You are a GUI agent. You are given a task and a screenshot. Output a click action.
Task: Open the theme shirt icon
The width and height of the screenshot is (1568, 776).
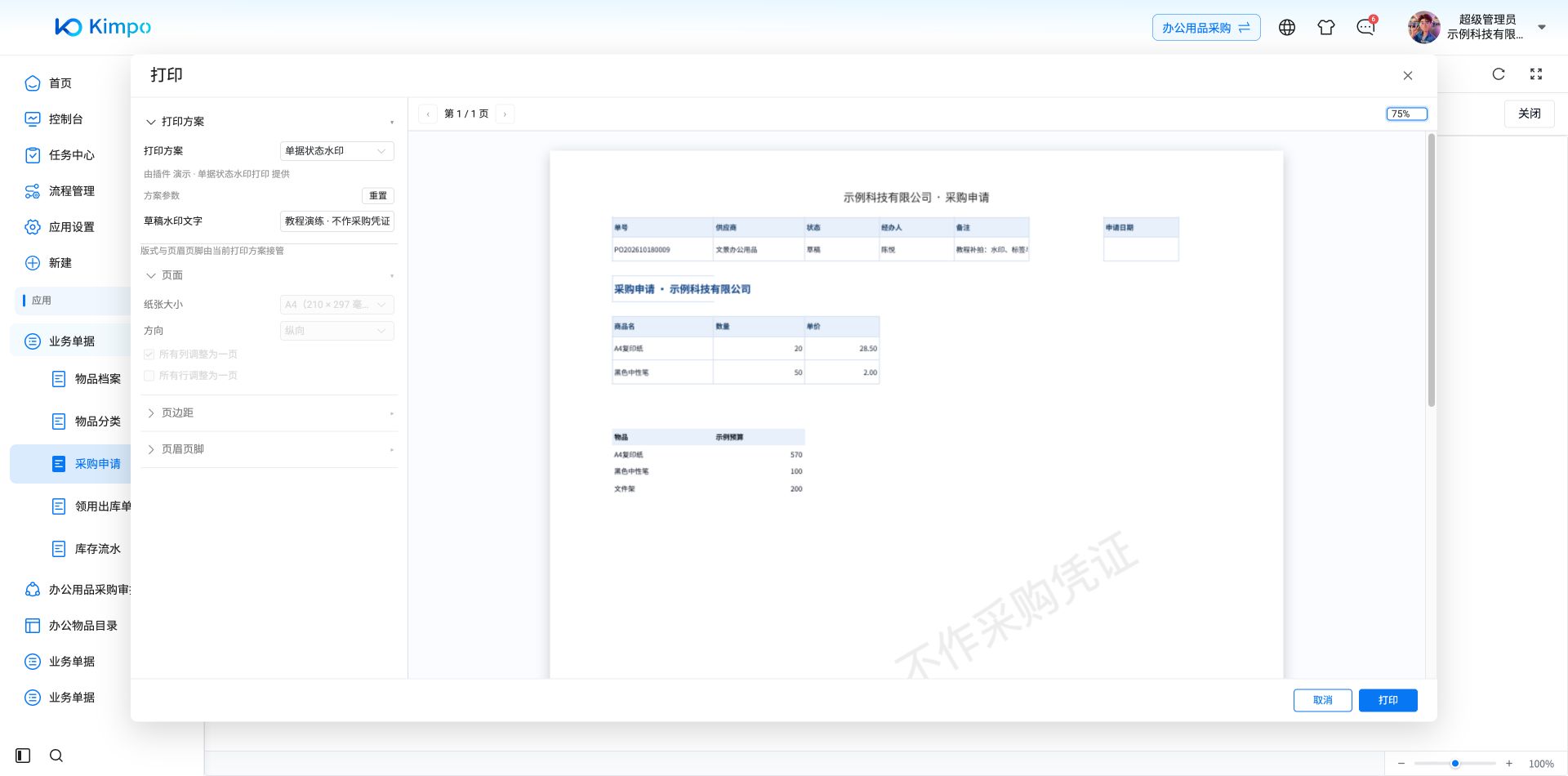pos(1326,28)
